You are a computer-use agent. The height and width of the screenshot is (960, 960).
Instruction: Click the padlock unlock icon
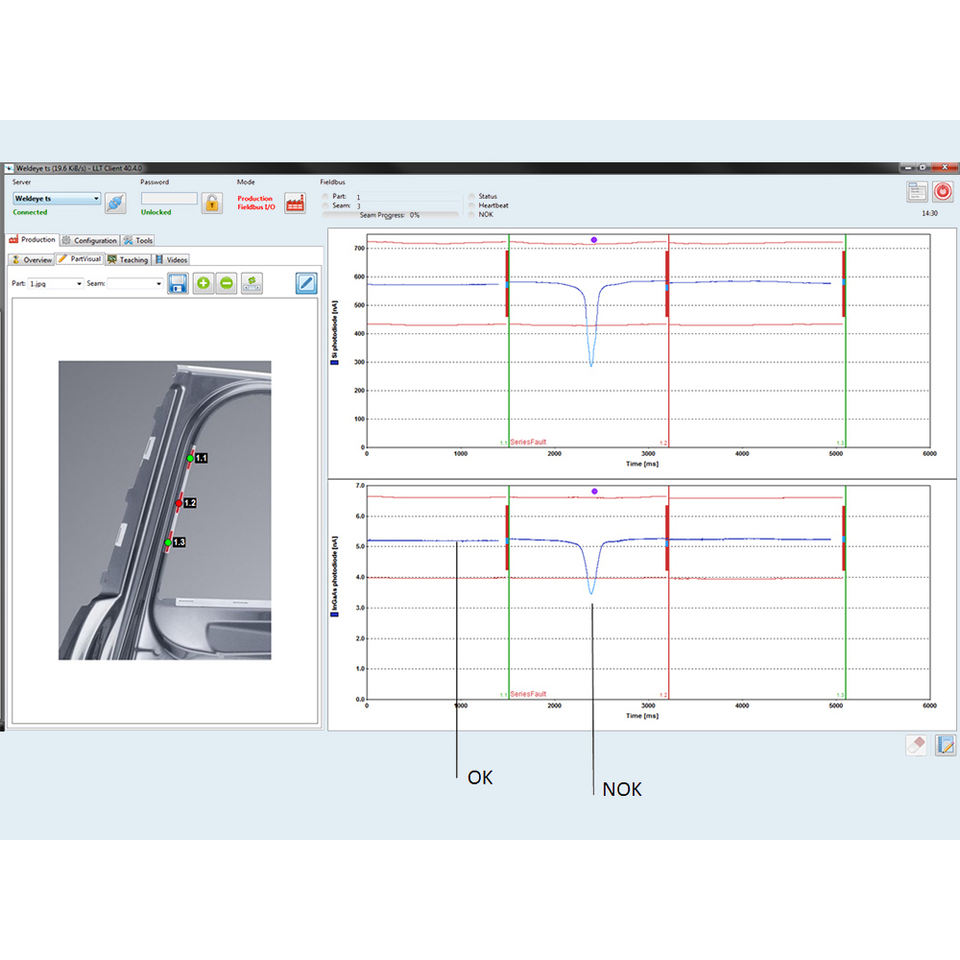(212, 203)
